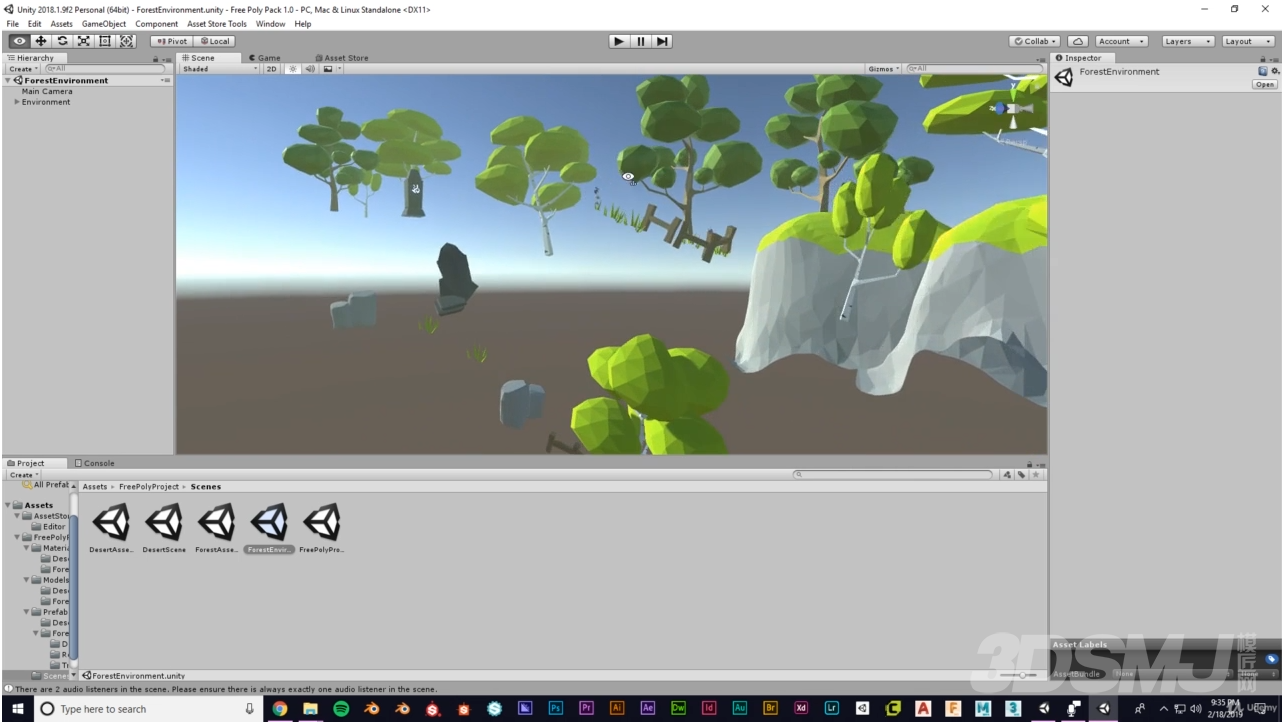Select the DesertScene asset

(x=164, y=528)
